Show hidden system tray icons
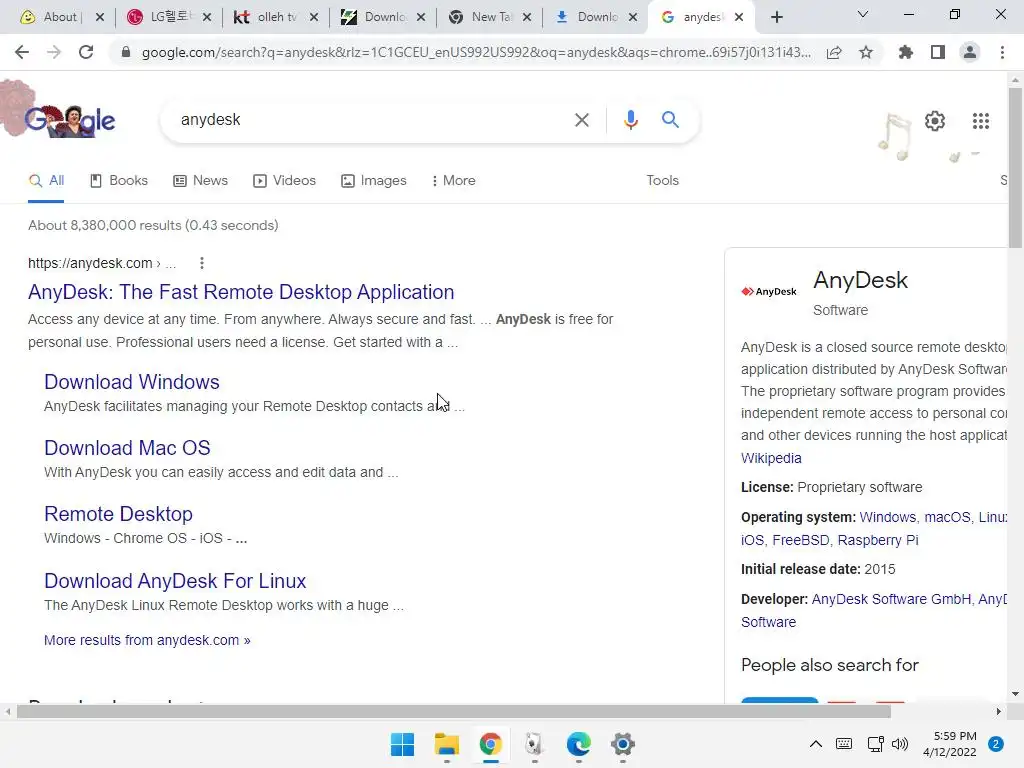This screenshot has width=1024, height=768. 816,744
